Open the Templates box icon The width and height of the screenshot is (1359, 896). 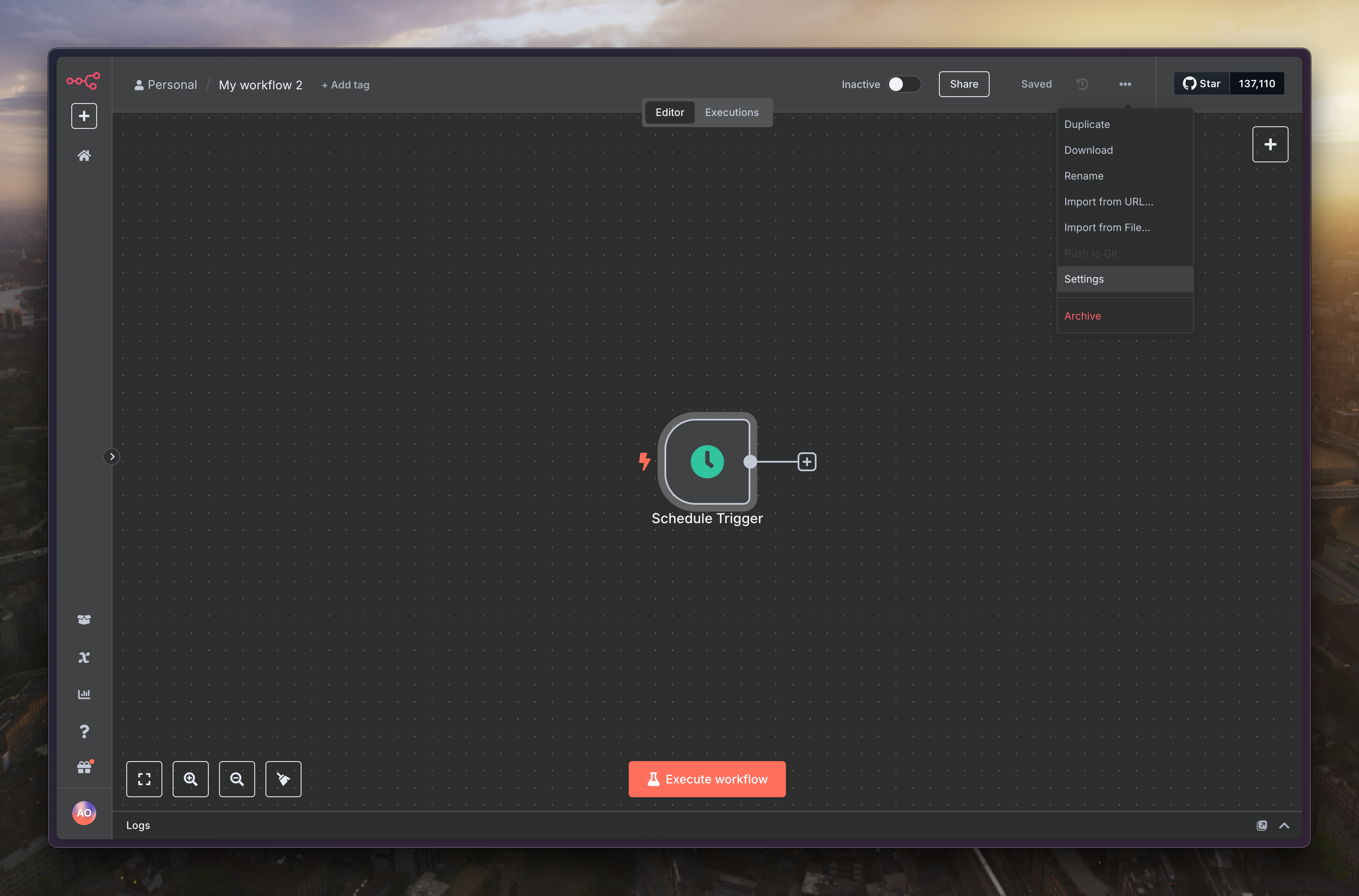[x=84, y=619]
